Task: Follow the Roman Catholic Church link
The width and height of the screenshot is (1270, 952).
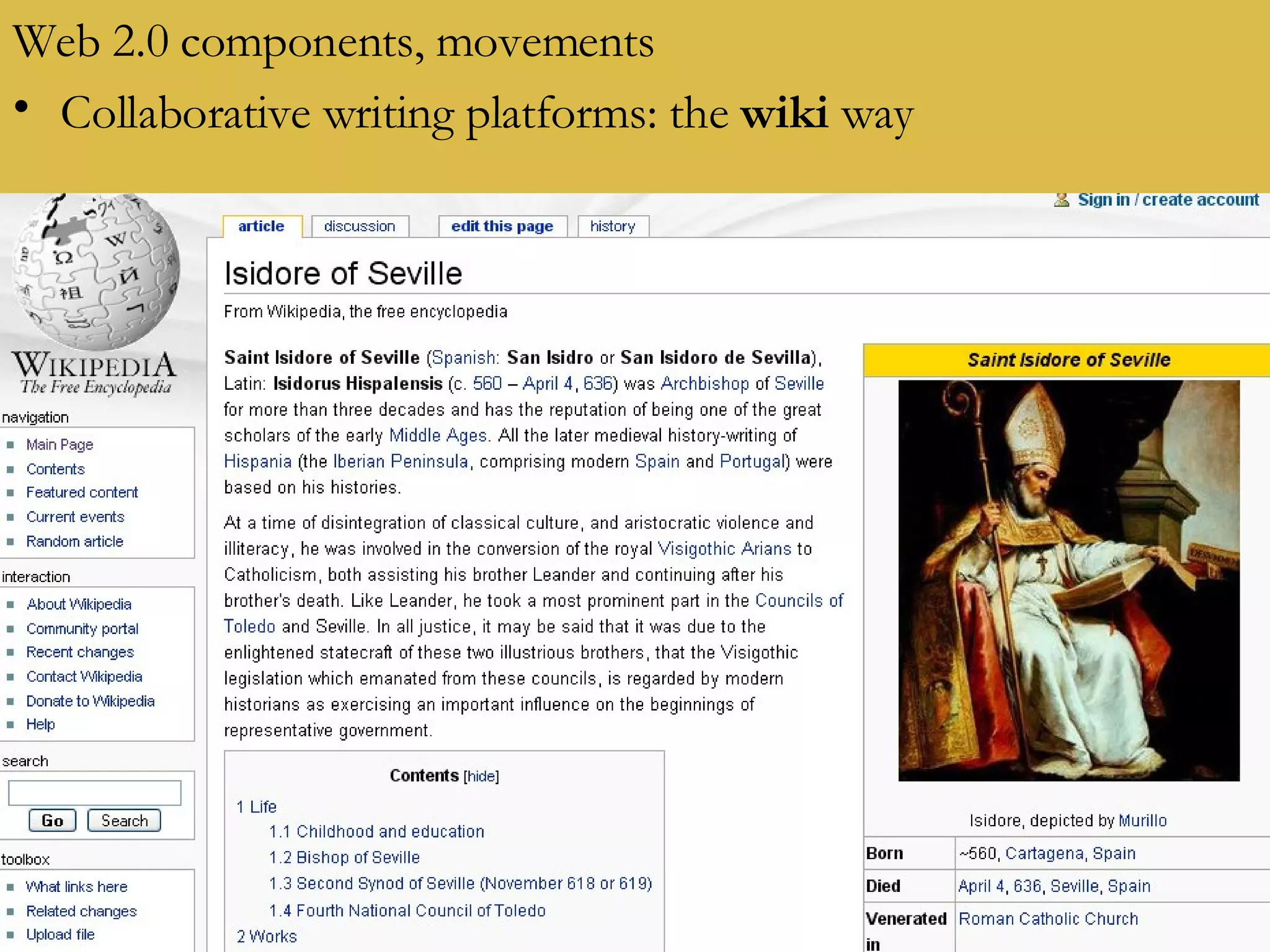Action: tap(1049, 919)
